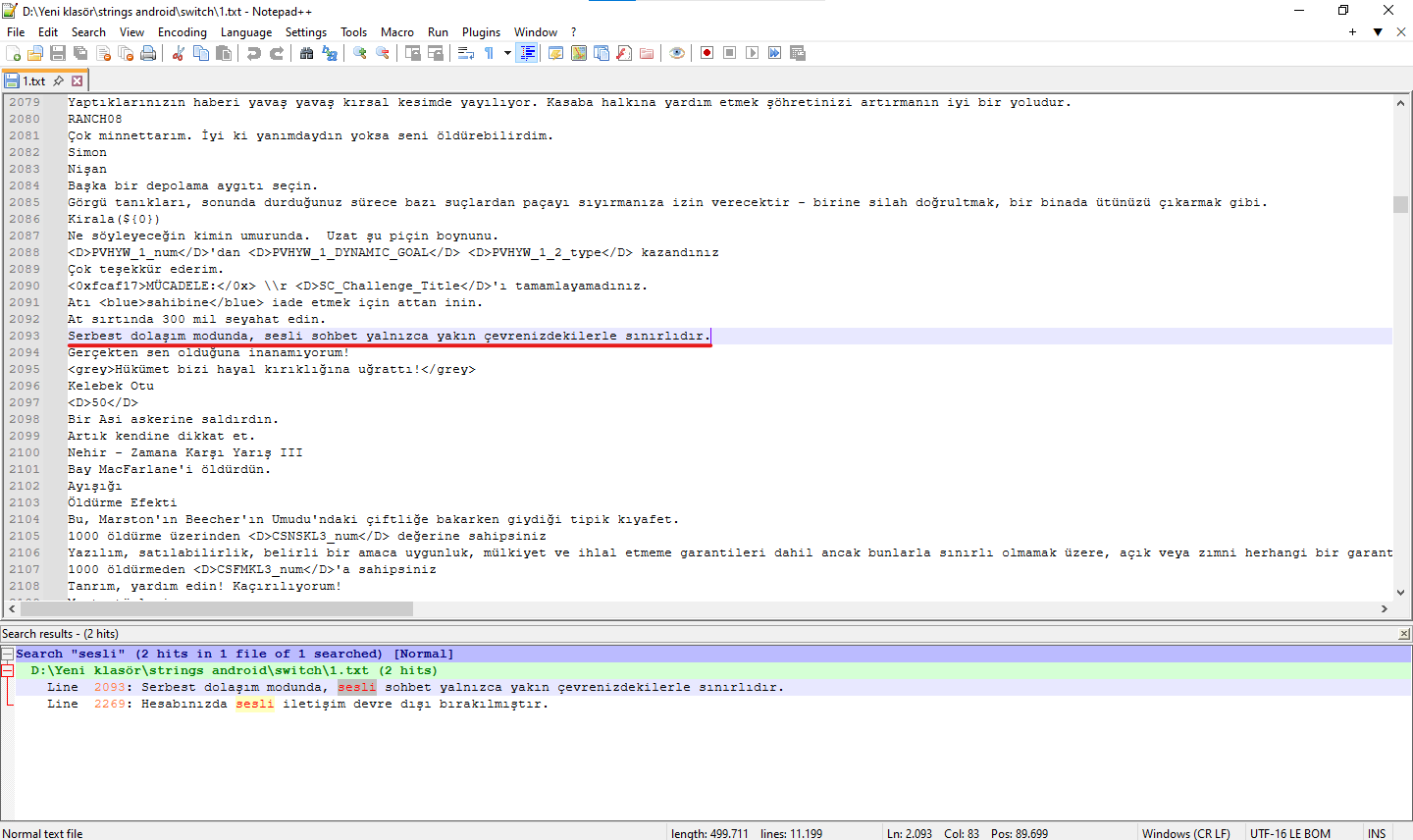The height and width of the screenshot is (840, 1413).
Task: Toggle word wrap in the toolbar
Action: pyautogui.click(x=466, y=53)
